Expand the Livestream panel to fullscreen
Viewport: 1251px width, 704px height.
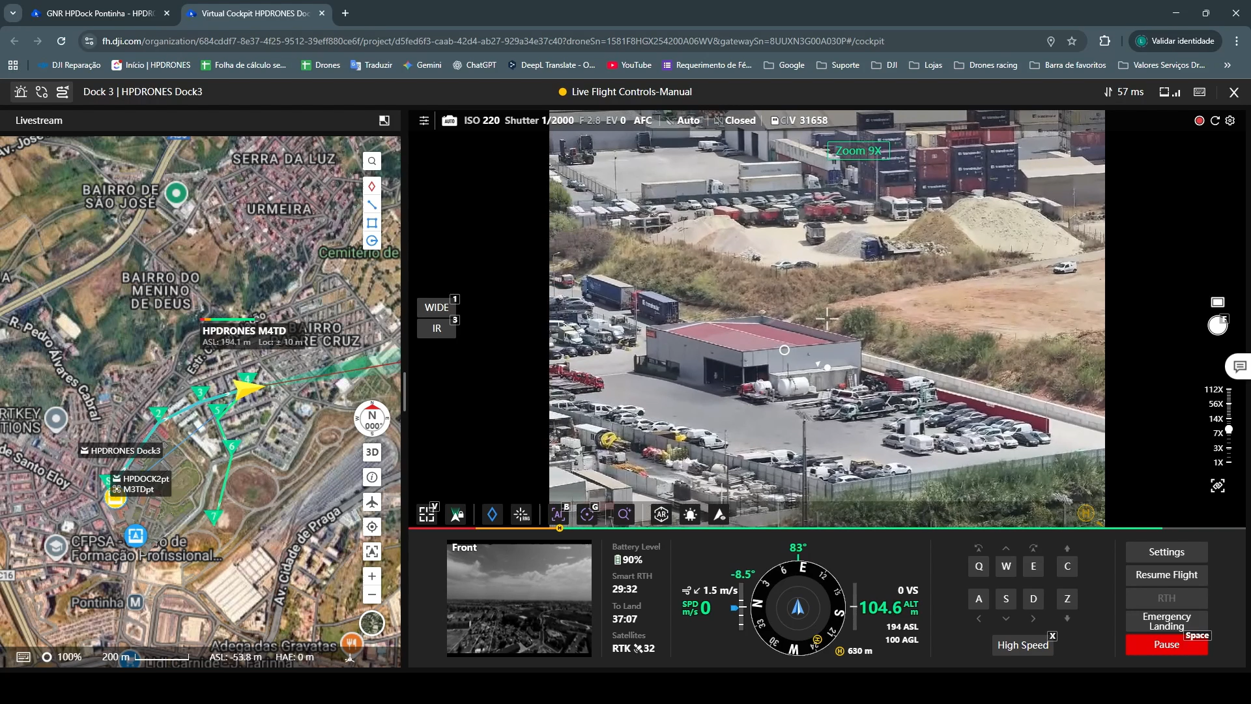(384, 120)
